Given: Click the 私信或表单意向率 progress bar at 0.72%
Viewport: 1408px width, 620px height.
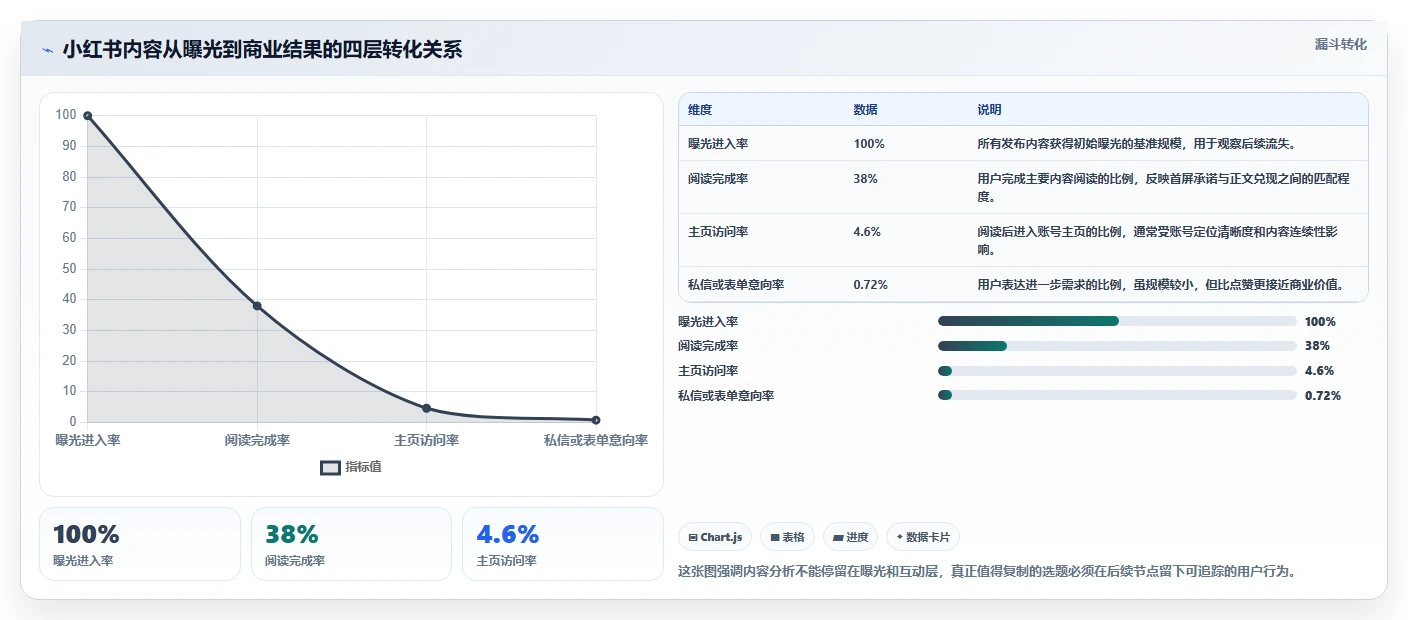Looking at the screenshot, I should (1117, 395).
